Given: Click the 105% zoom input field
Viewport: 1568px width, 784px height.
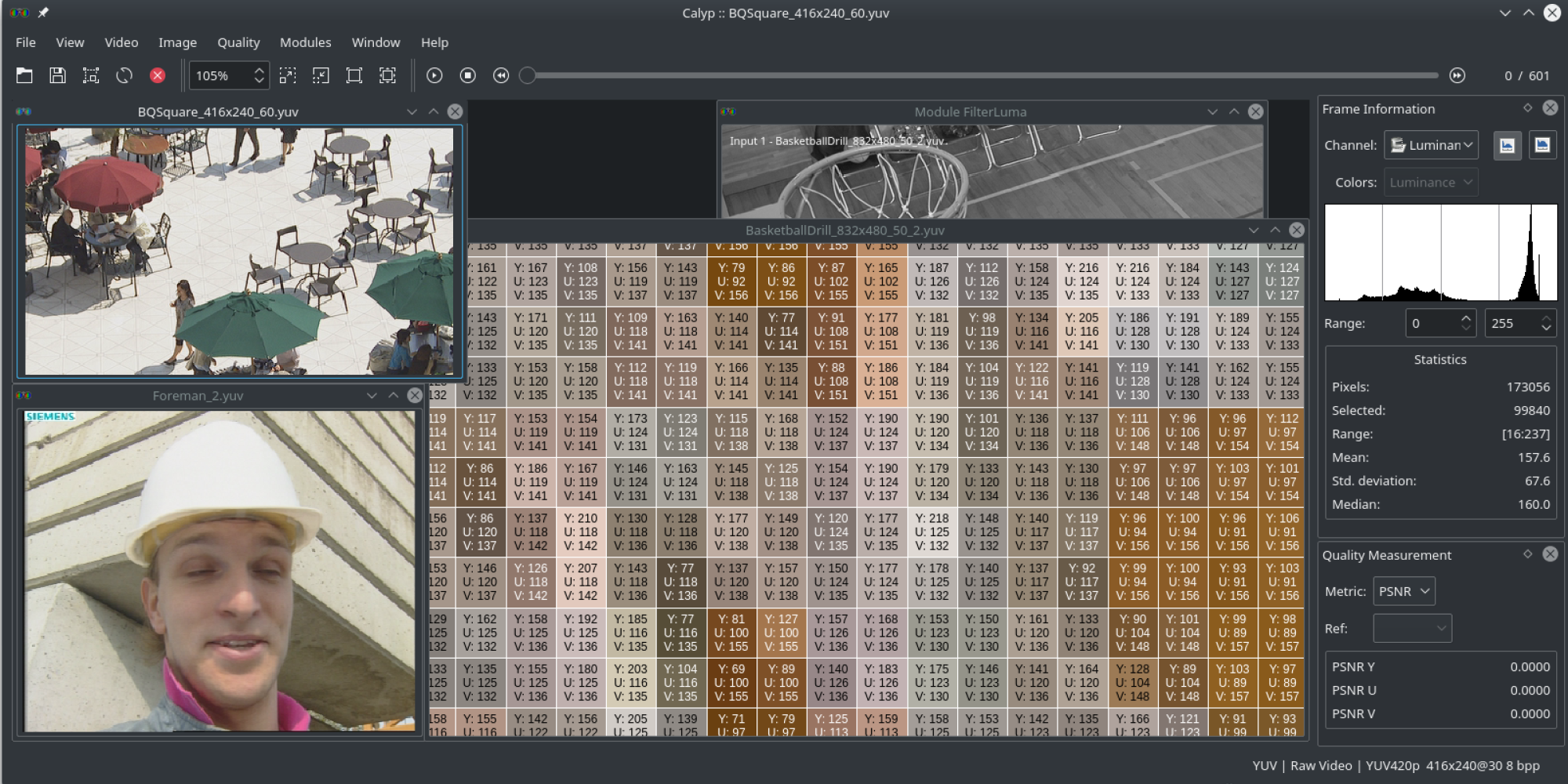Looking at the screenshot, I should [220, 75].
